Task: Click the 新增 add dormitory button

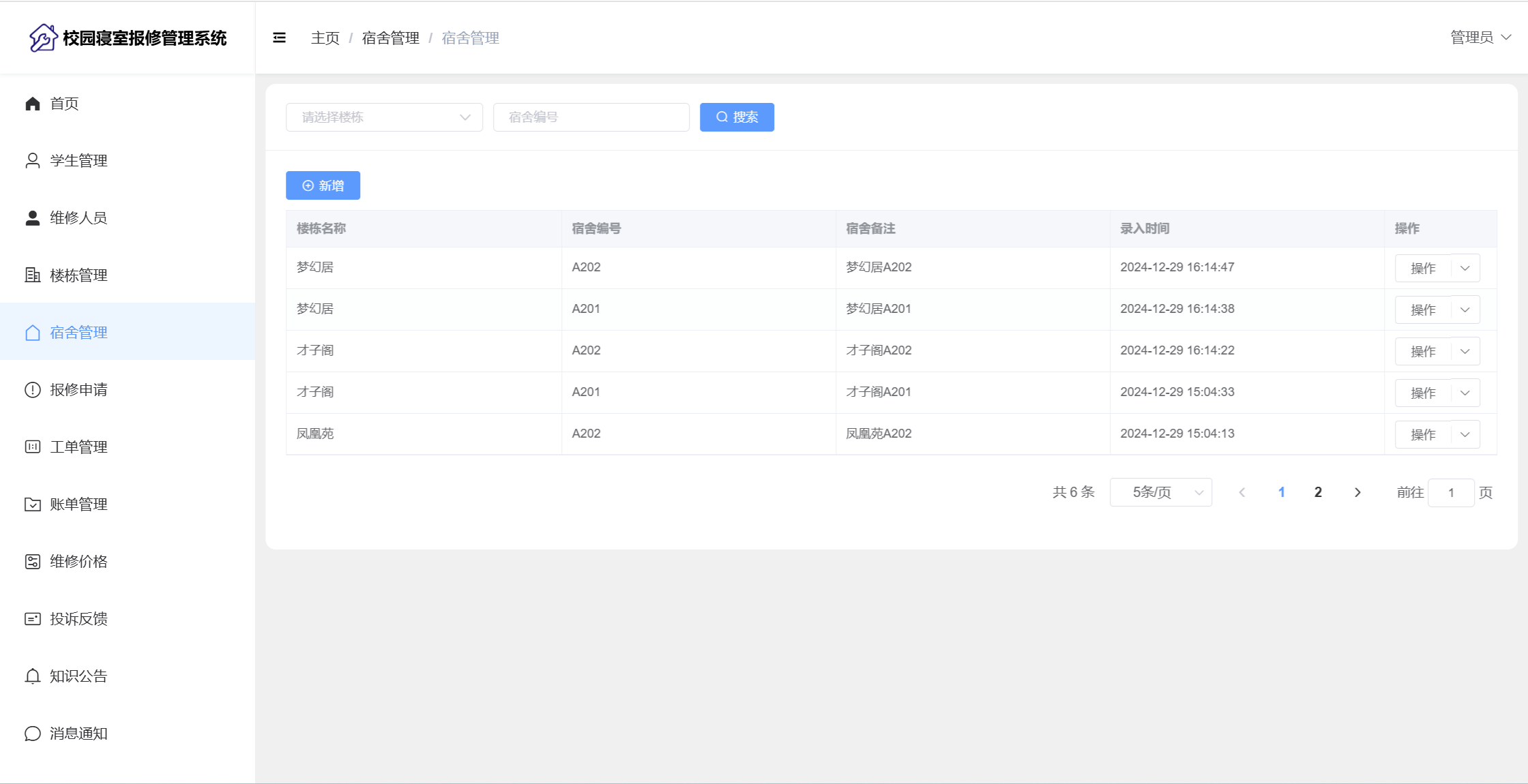Action: coord(323,185)
